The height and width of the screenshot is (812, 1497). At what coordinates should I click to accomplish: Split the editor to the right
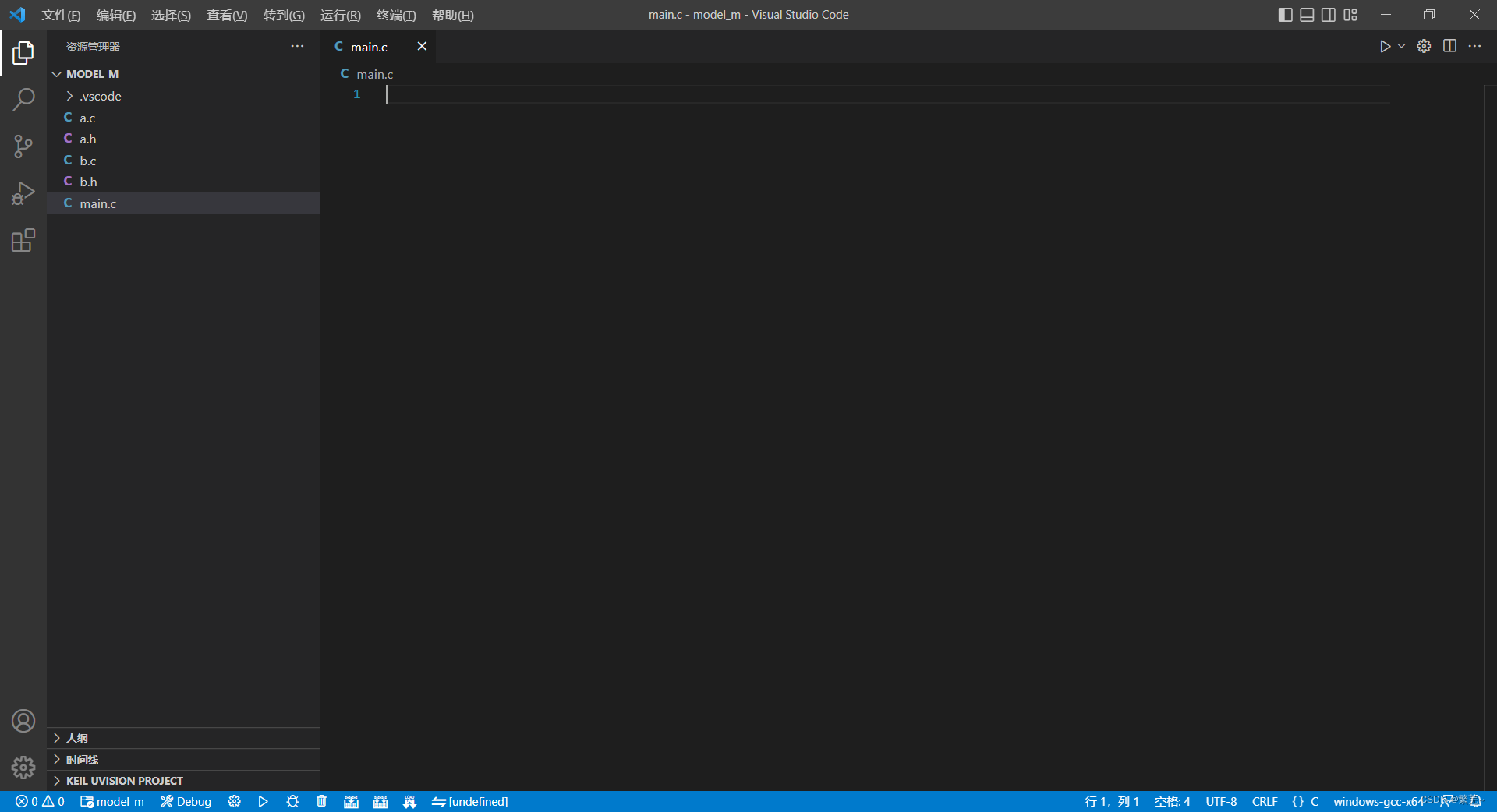point(1449,47)
